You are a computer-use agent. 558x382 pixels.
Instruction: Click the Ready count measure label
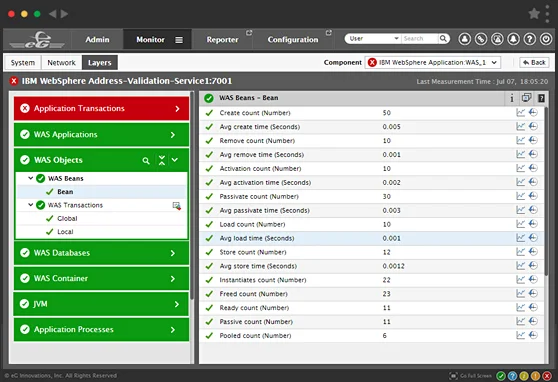(254, 308)
